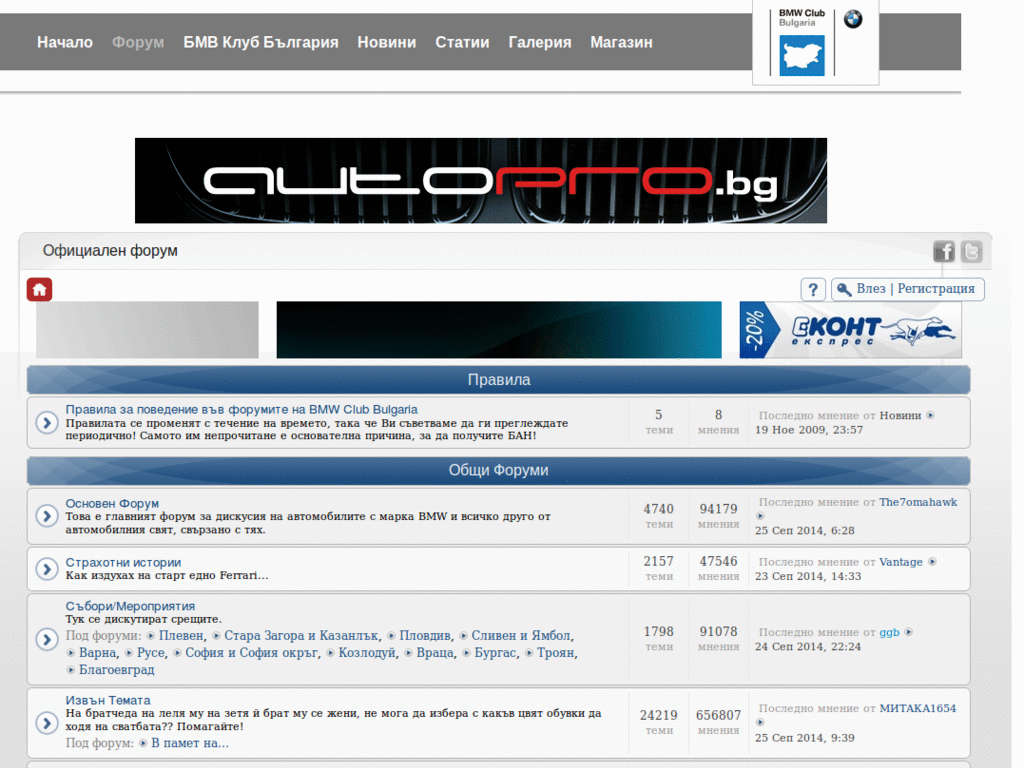Go to latest post by Vantage
The height and width of the screenshot is (768, 1024).
[x=933, y=562]
